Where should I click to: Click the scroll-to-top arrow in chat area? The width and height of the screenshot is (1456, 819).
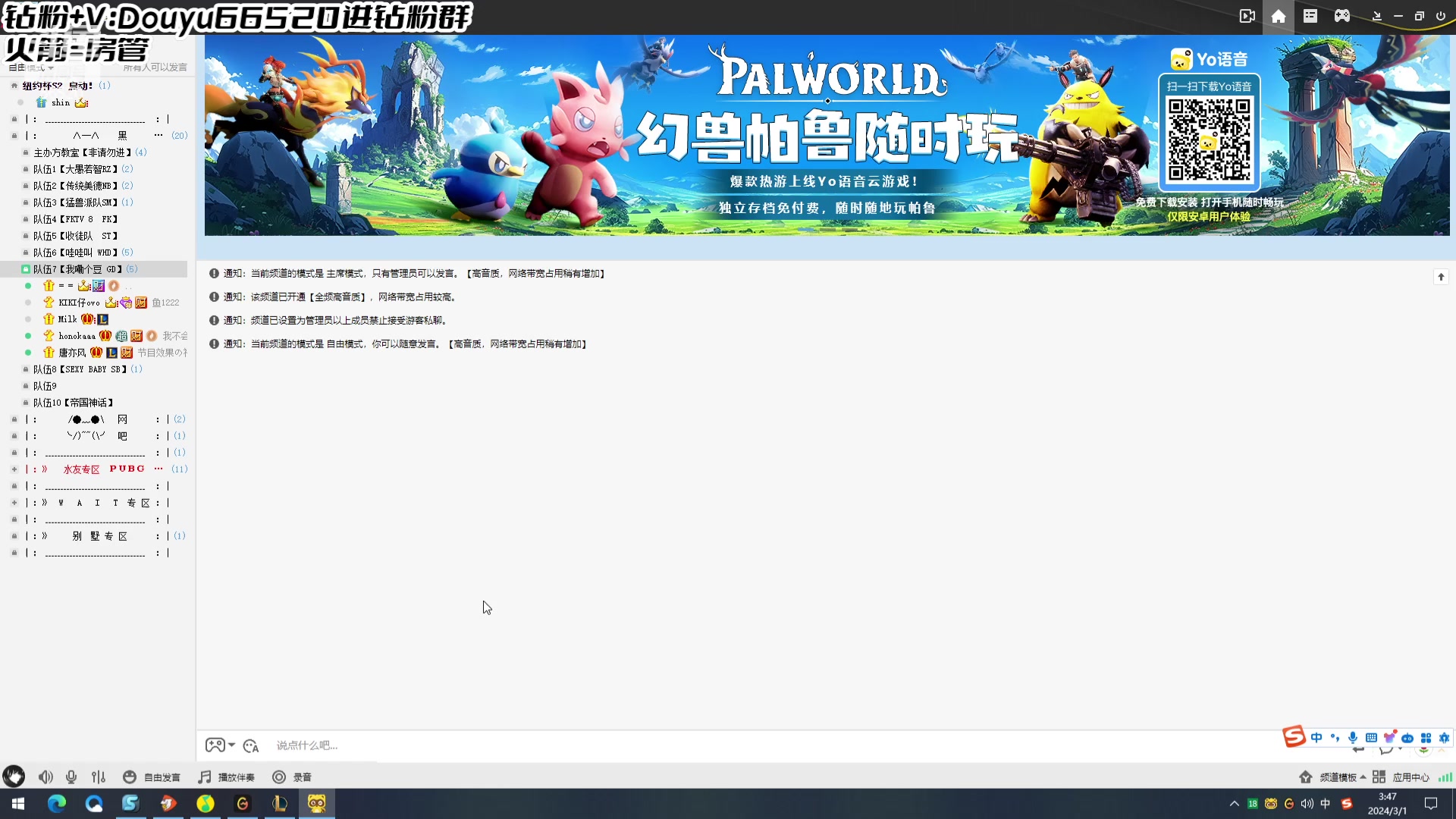pyautogui.click(x=1441, y=277)
